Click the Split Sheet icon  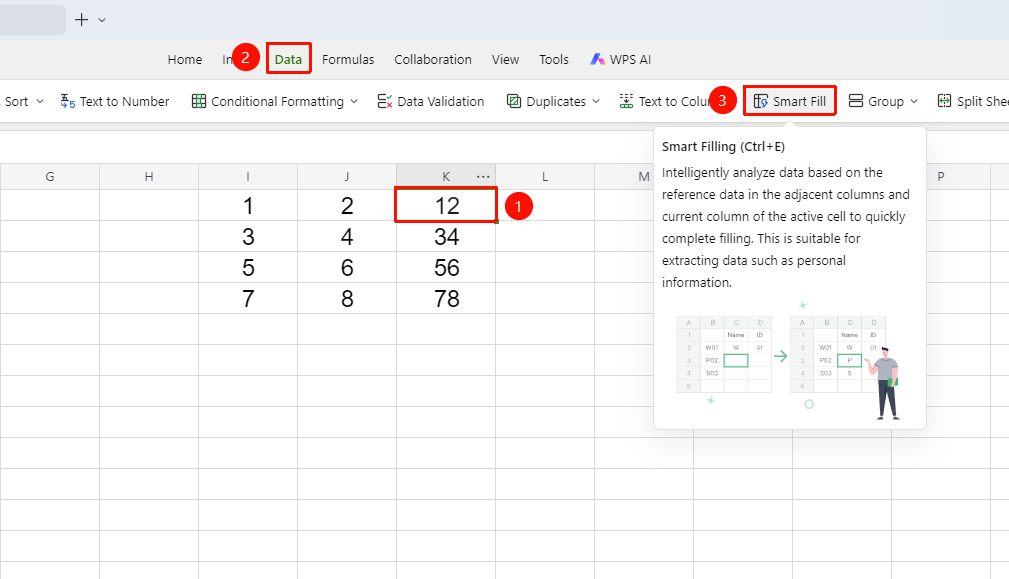pos(944,101)
